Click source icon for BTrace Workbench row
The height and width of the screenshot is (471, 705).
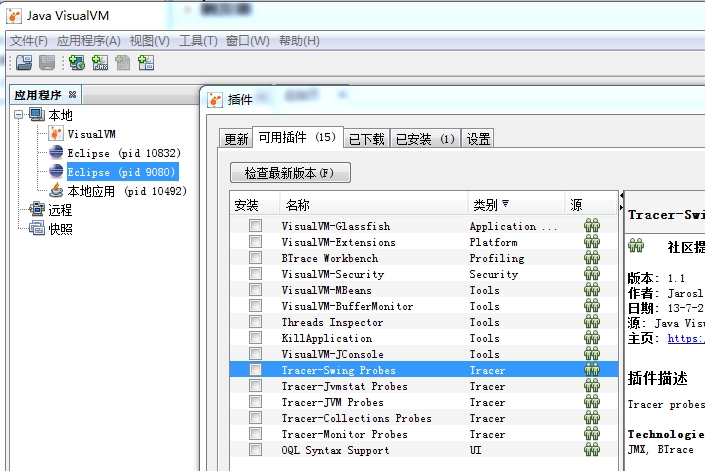tap(592, 258)
